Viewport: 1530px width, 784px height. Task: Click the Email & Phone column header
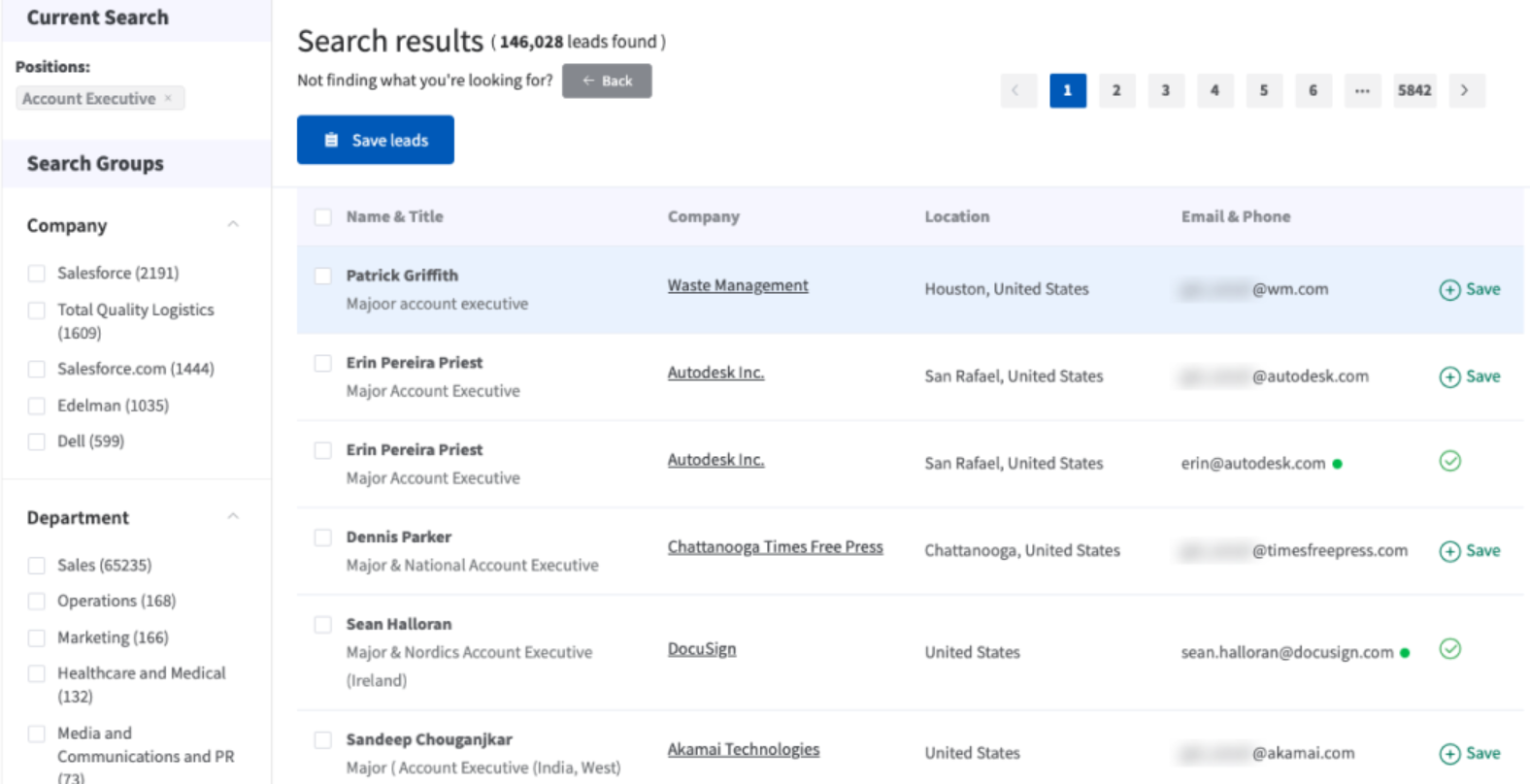point(1236,216)
